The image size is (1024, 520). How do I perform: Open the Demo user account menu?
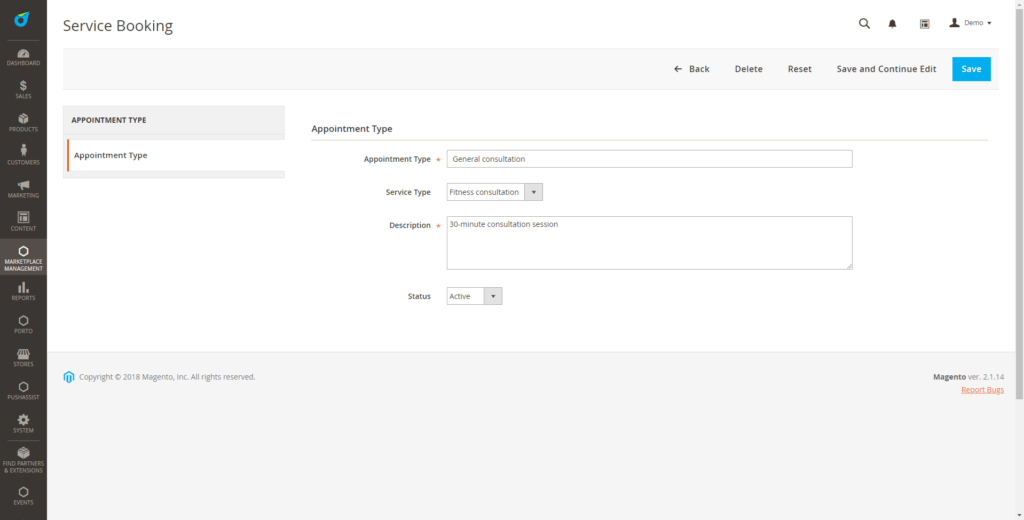coord(969,23)
